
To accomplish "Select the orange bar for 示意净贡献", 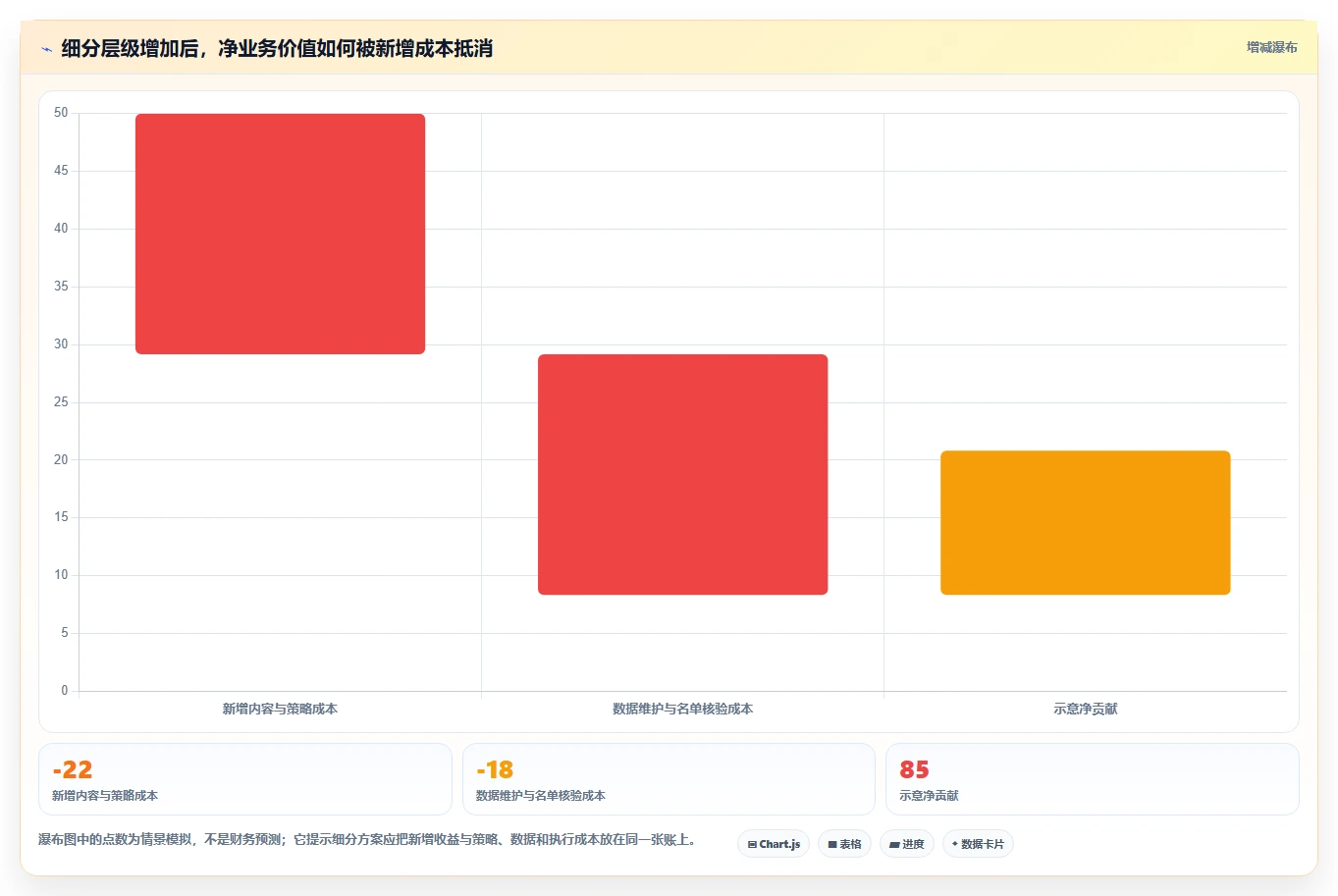I will (1085, 522).
